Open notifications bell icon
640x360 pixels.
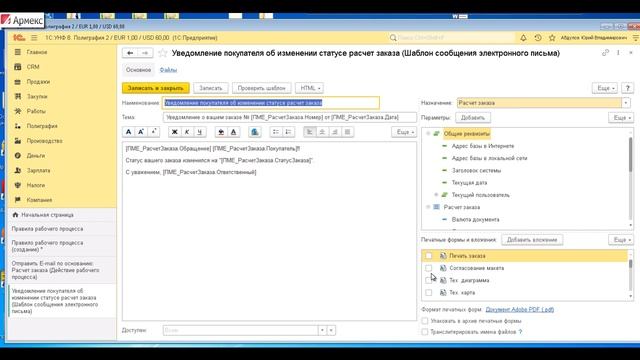[523, 38]
